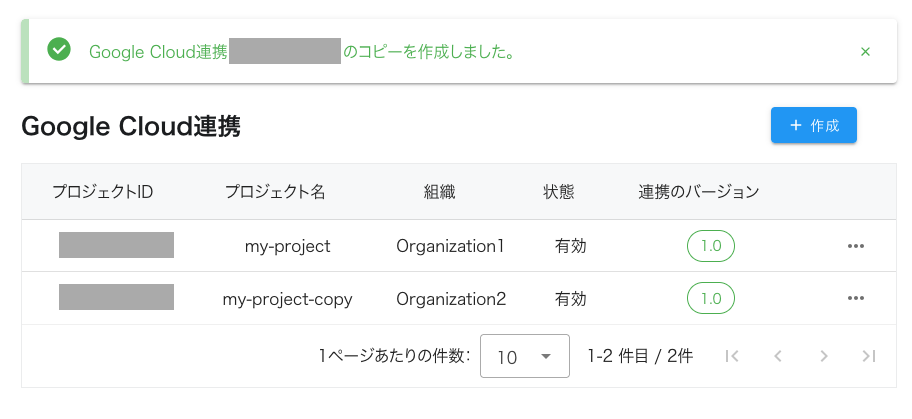Screen dimensions: 912x419
Task: Go to the last page
Action: point(869,356)
